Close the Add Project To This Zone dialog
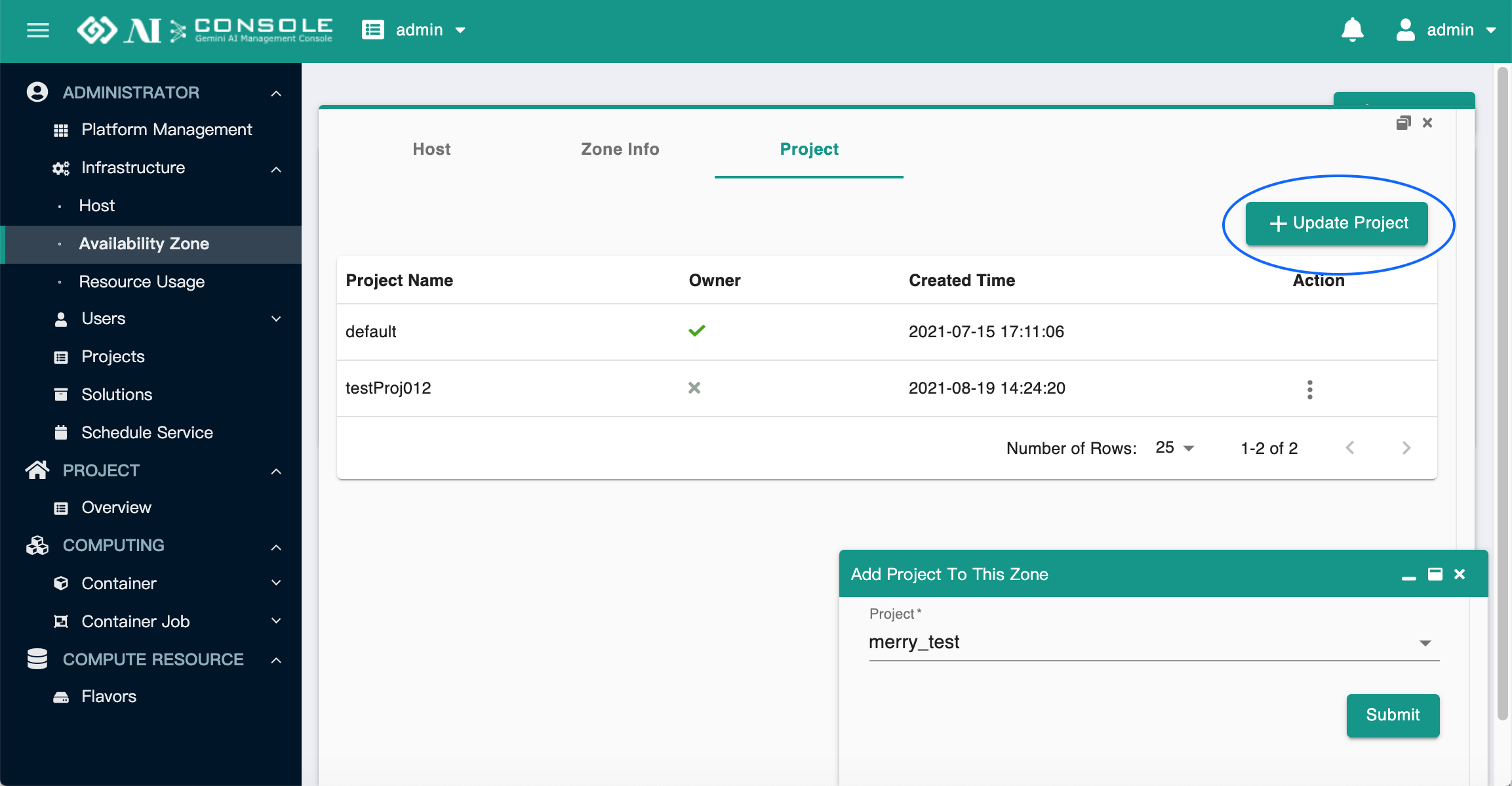This screenshot has width=1512, height=786. (1460, 574)
